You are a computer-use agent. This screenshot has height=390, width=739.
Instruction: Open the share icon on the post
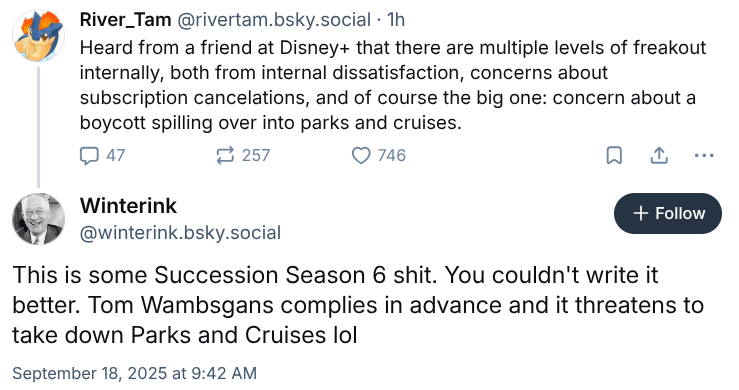[659, 155]
